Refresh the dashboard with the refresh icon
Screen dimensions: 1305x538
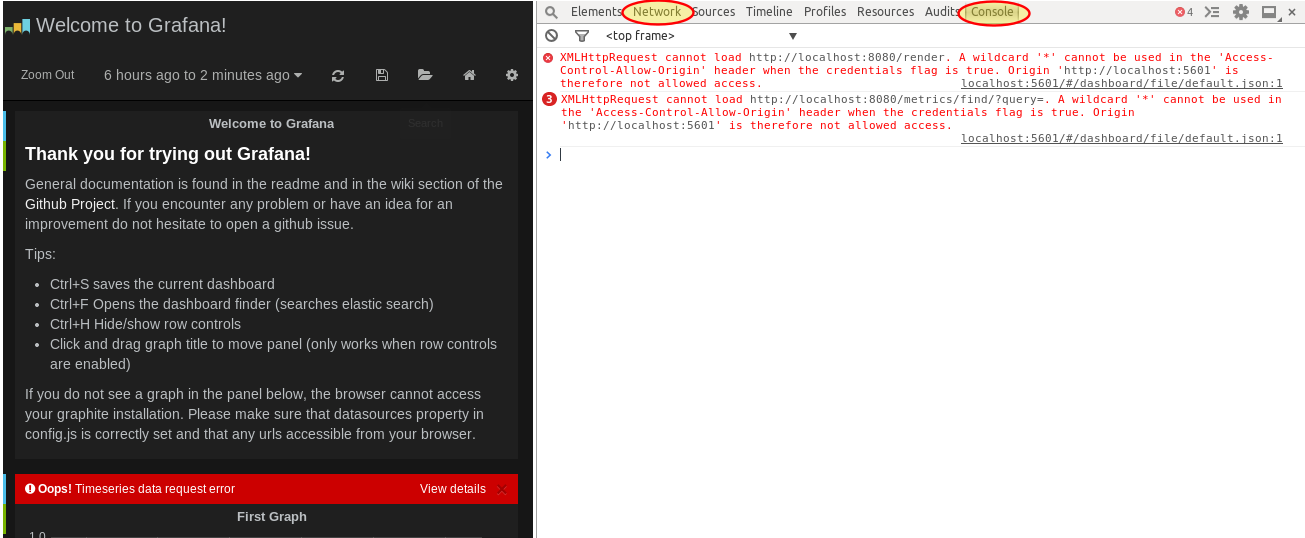[338, 75]
